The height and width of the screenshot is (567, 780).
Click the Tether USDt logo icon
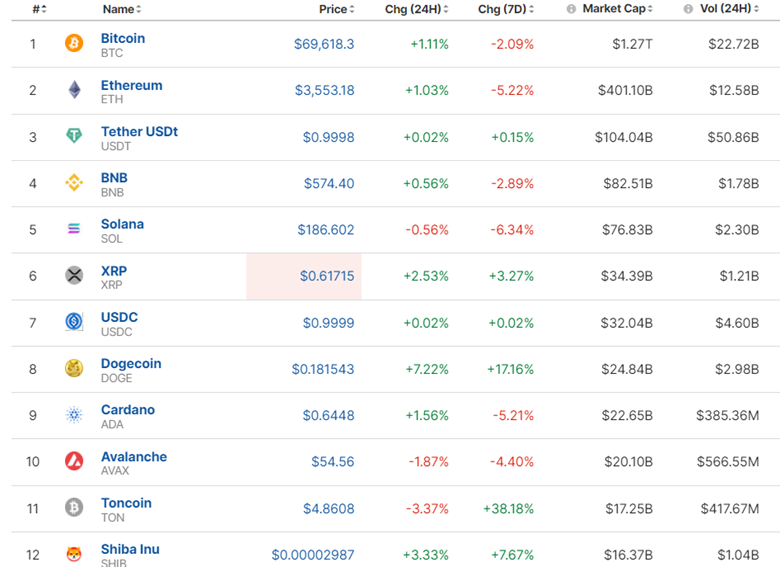pyautogui.click(x=74, y=135)
